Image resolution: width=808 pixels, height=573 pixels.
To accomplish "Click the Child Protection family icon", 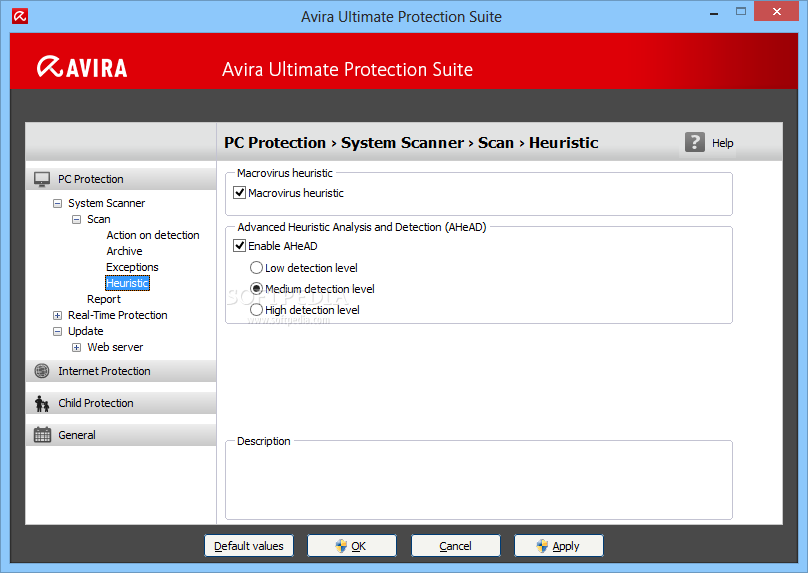I will [42, 403].
